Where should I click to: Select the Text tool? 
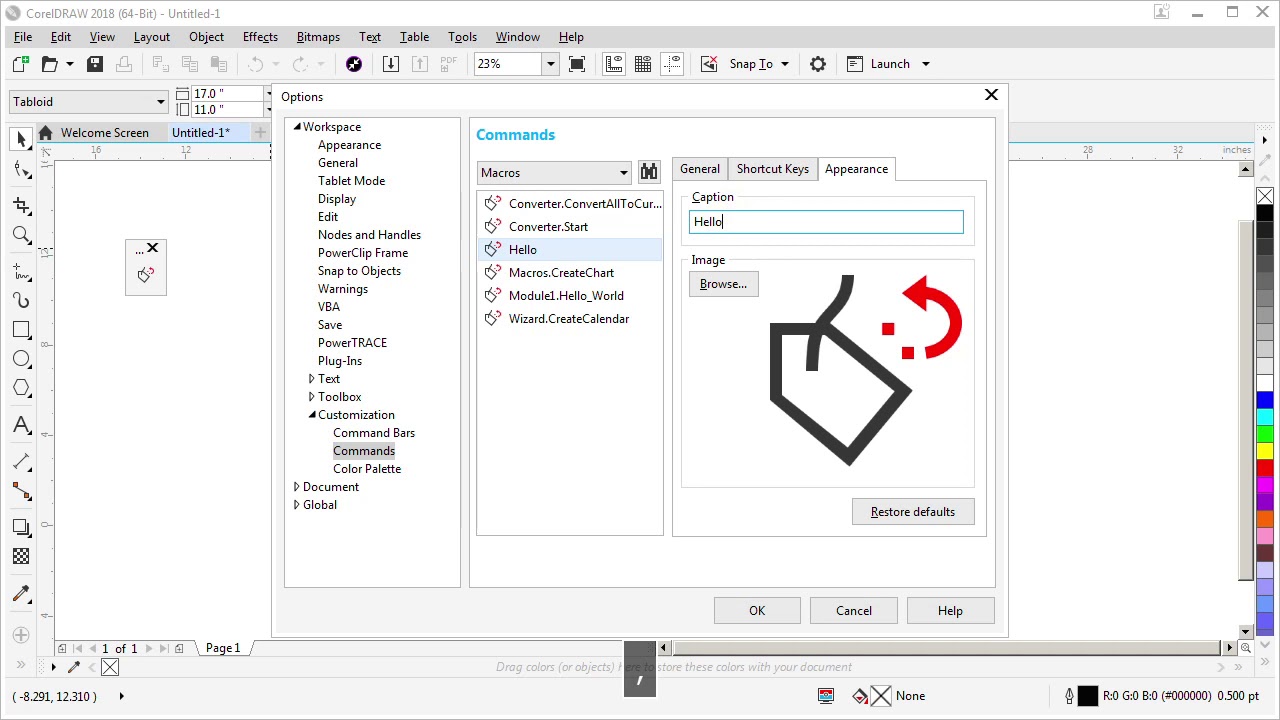(x=22, y=425)
